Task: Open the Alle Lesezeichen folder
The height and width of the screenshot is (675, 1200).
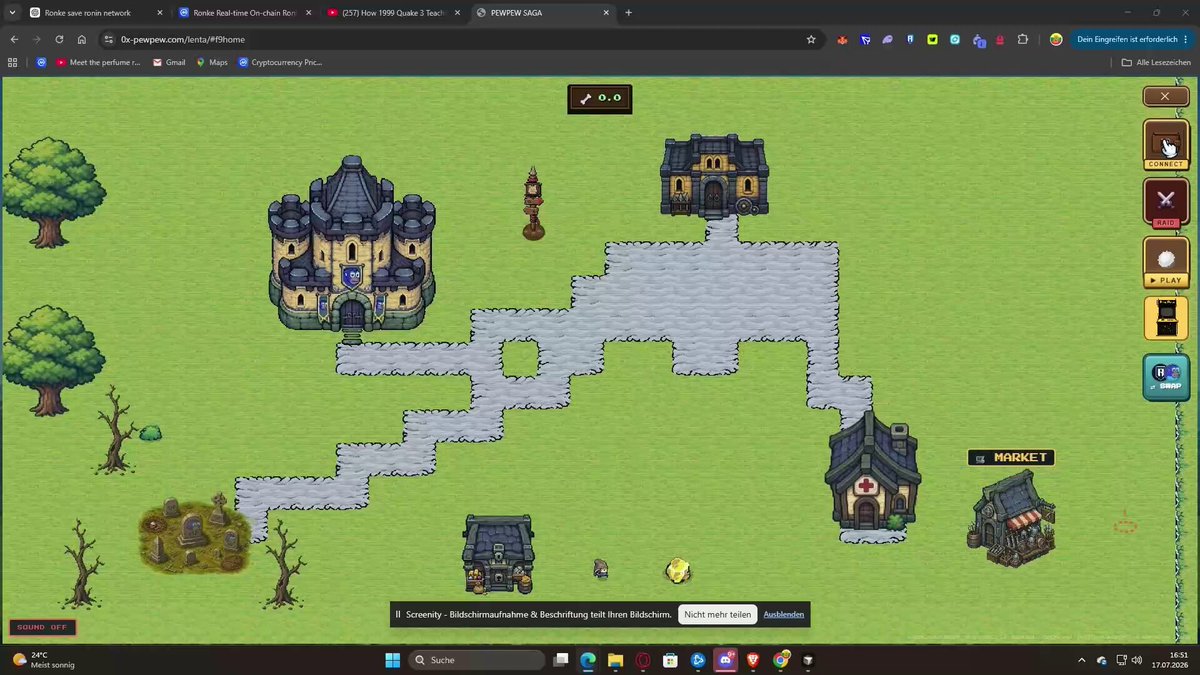Action: [1157, 62]
